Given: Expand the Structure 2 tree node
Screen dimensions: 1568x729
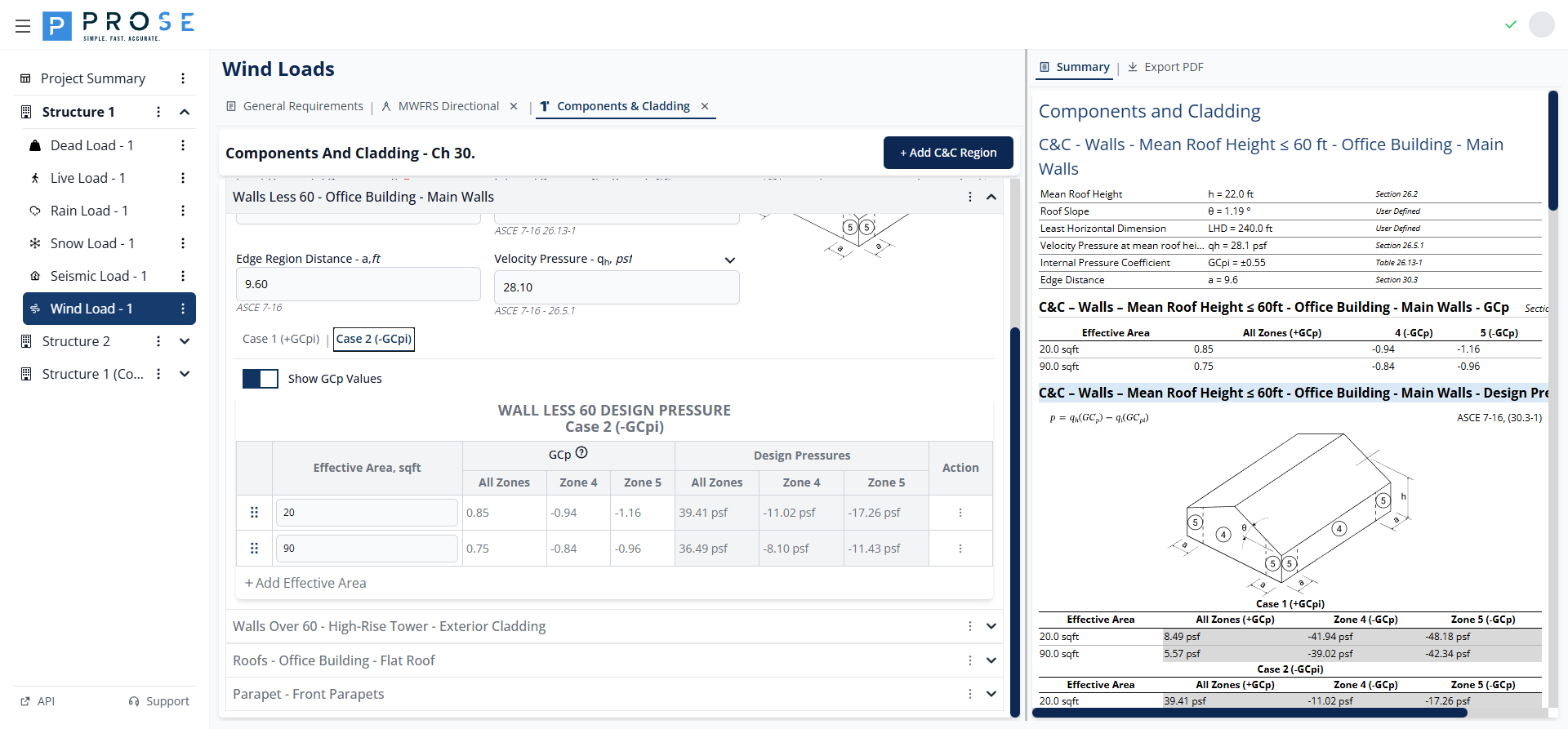Looking at the screenshot, I should [185, 341].
